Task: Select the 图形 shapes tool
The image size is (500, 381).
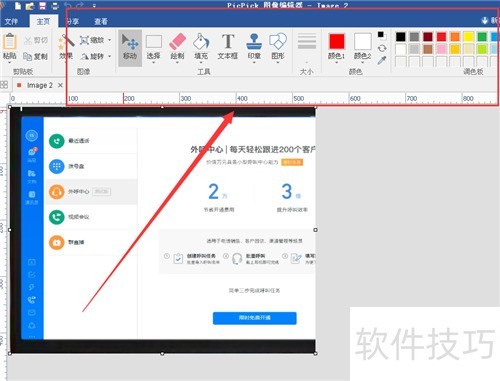Action: [278, 46]
